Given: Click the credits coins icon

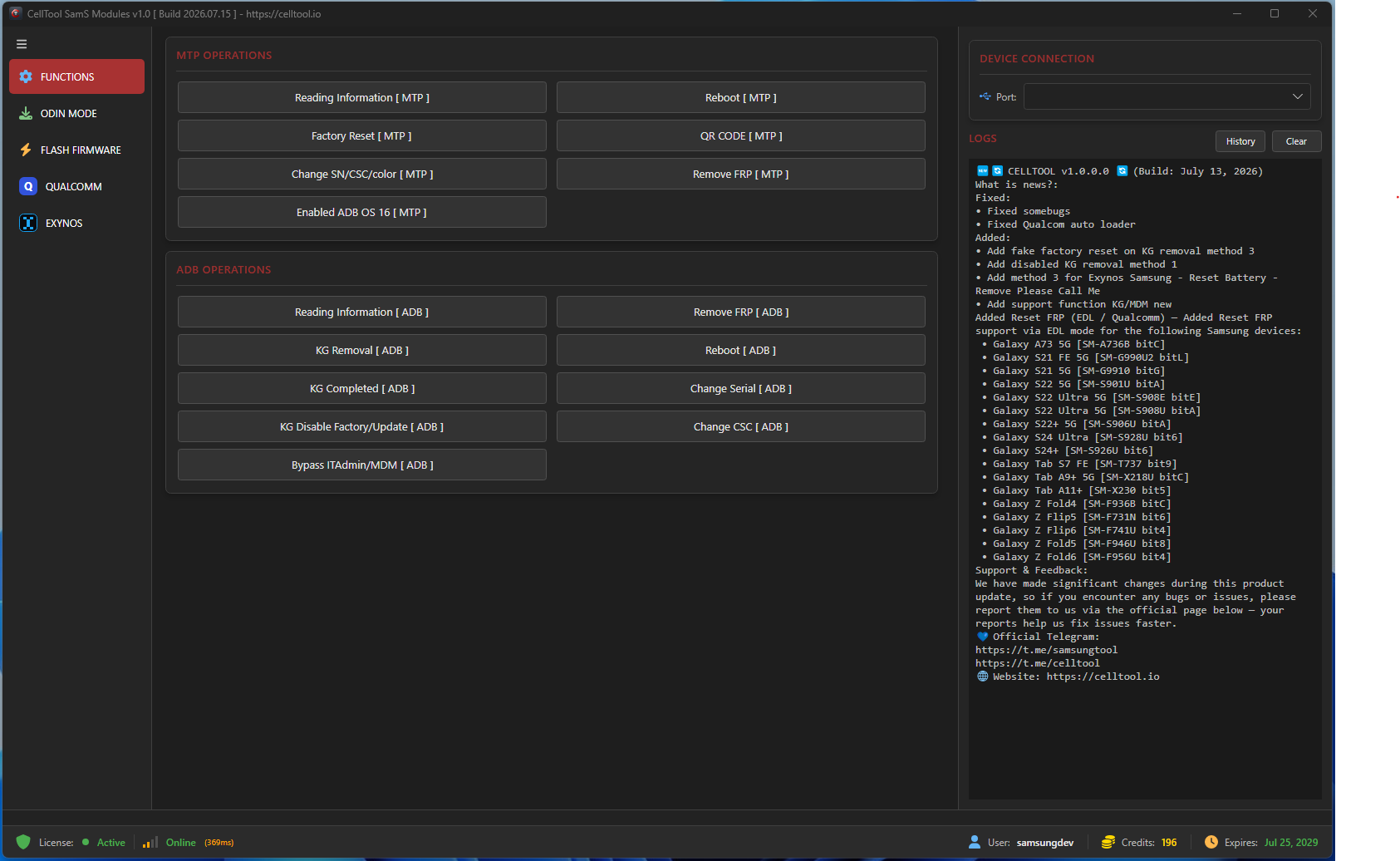Looking at the screenshot, I should tap(1108, 842).
